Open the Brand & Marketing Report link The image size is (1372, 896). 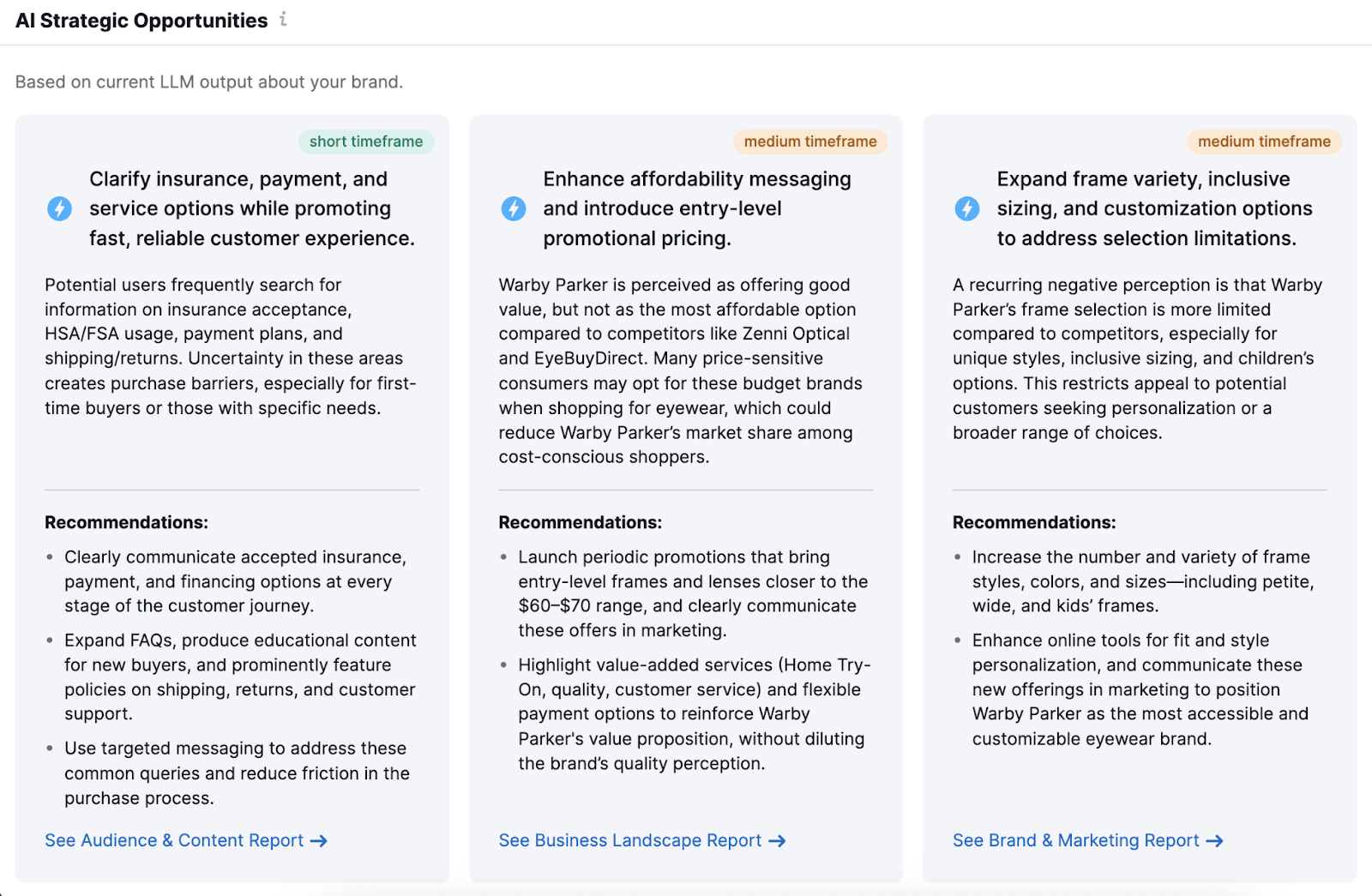pyautogui.click(x=1075, y=841)
